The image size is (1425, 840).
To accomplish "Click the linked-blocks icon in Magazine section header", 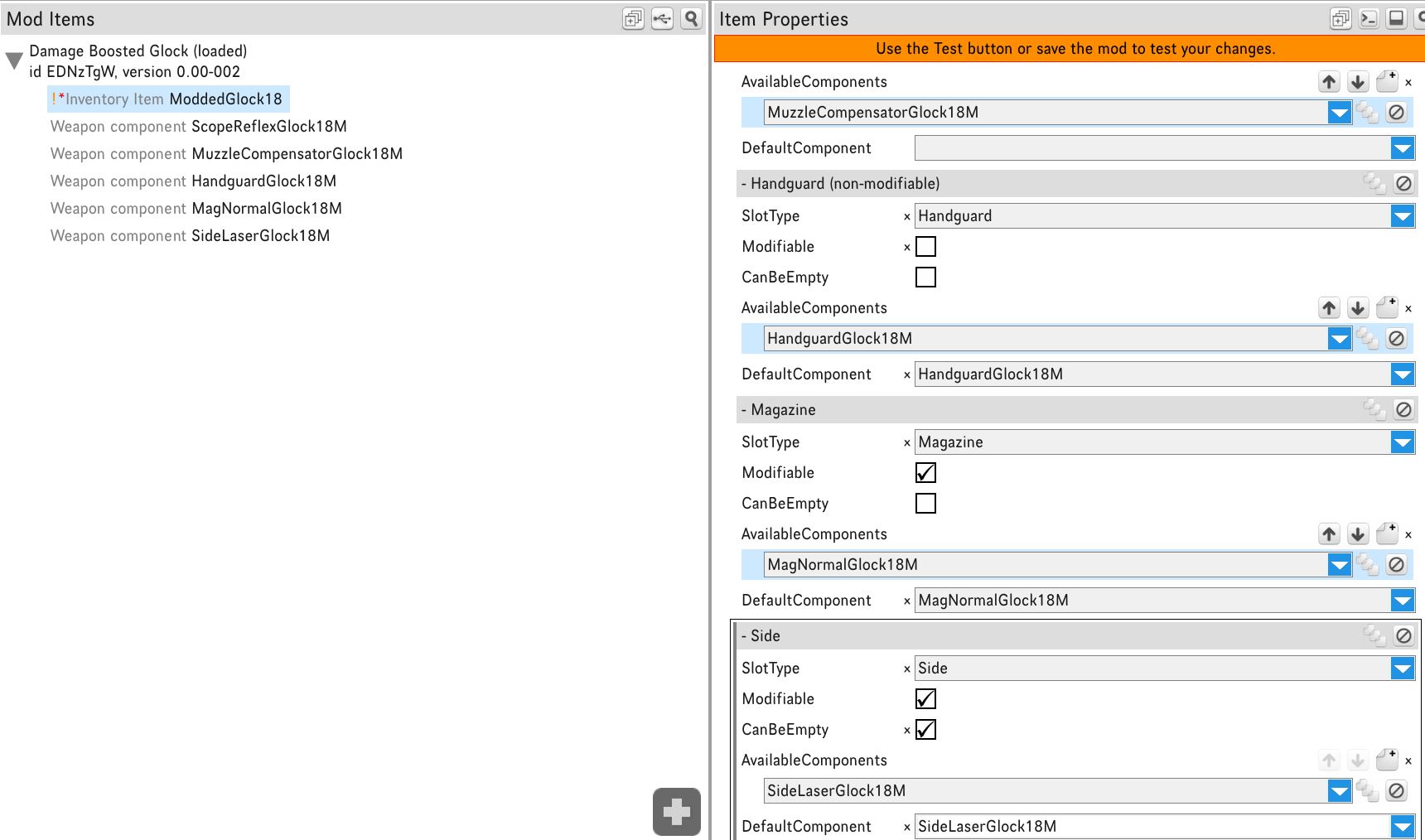I will tap(1374, 409).
